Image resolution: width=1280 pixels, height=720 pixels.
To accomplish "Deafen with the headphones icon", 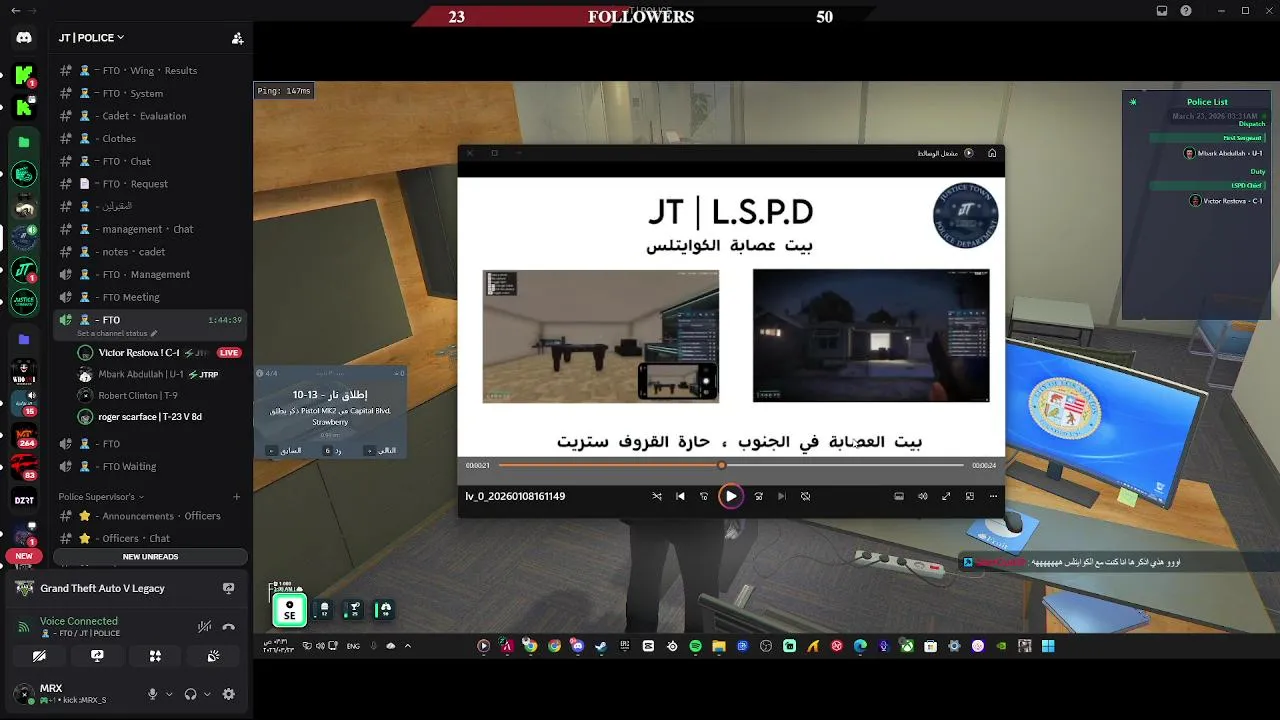I will coord(191,694).
